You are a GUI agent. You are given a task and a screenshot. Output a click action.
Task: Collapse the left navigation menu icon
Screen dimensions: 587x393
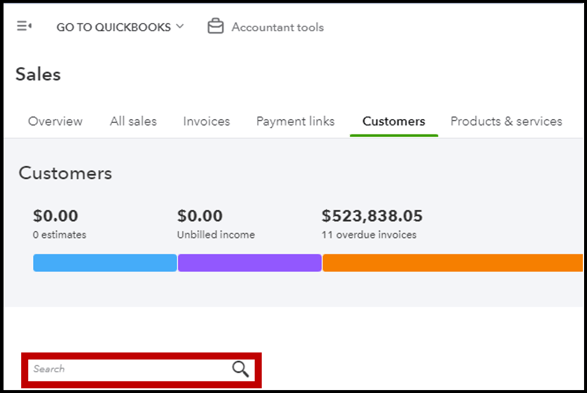point(24,26)
